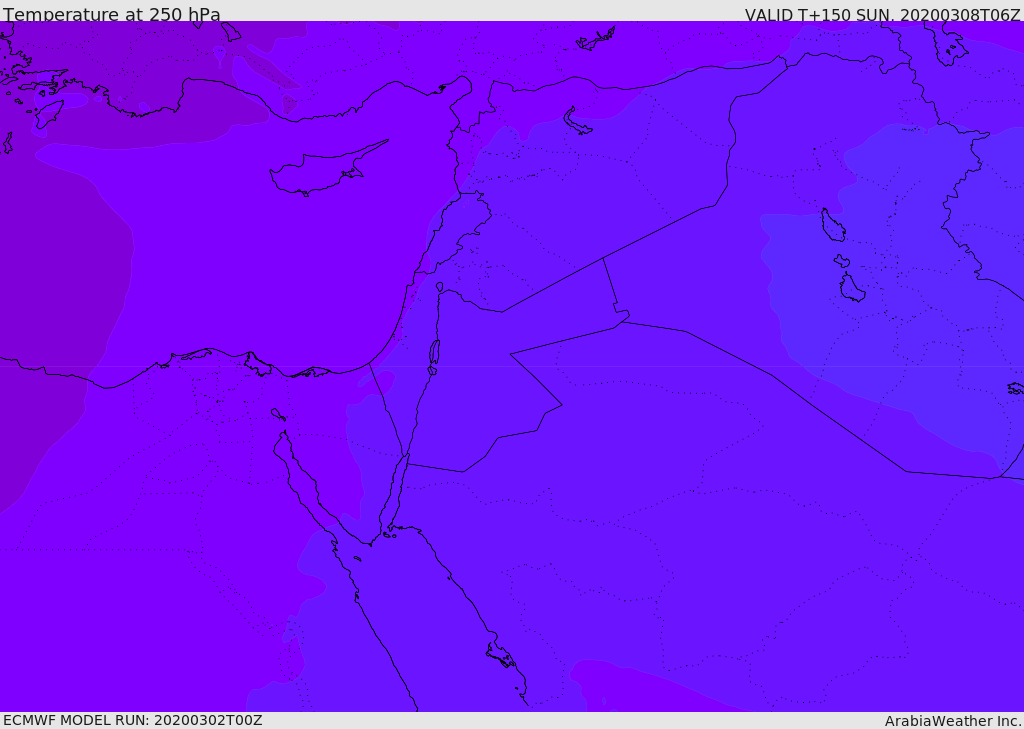Click the 'Temperature at 250 hPa' title
1024x729 pixels.
click(x=111, y=15)
